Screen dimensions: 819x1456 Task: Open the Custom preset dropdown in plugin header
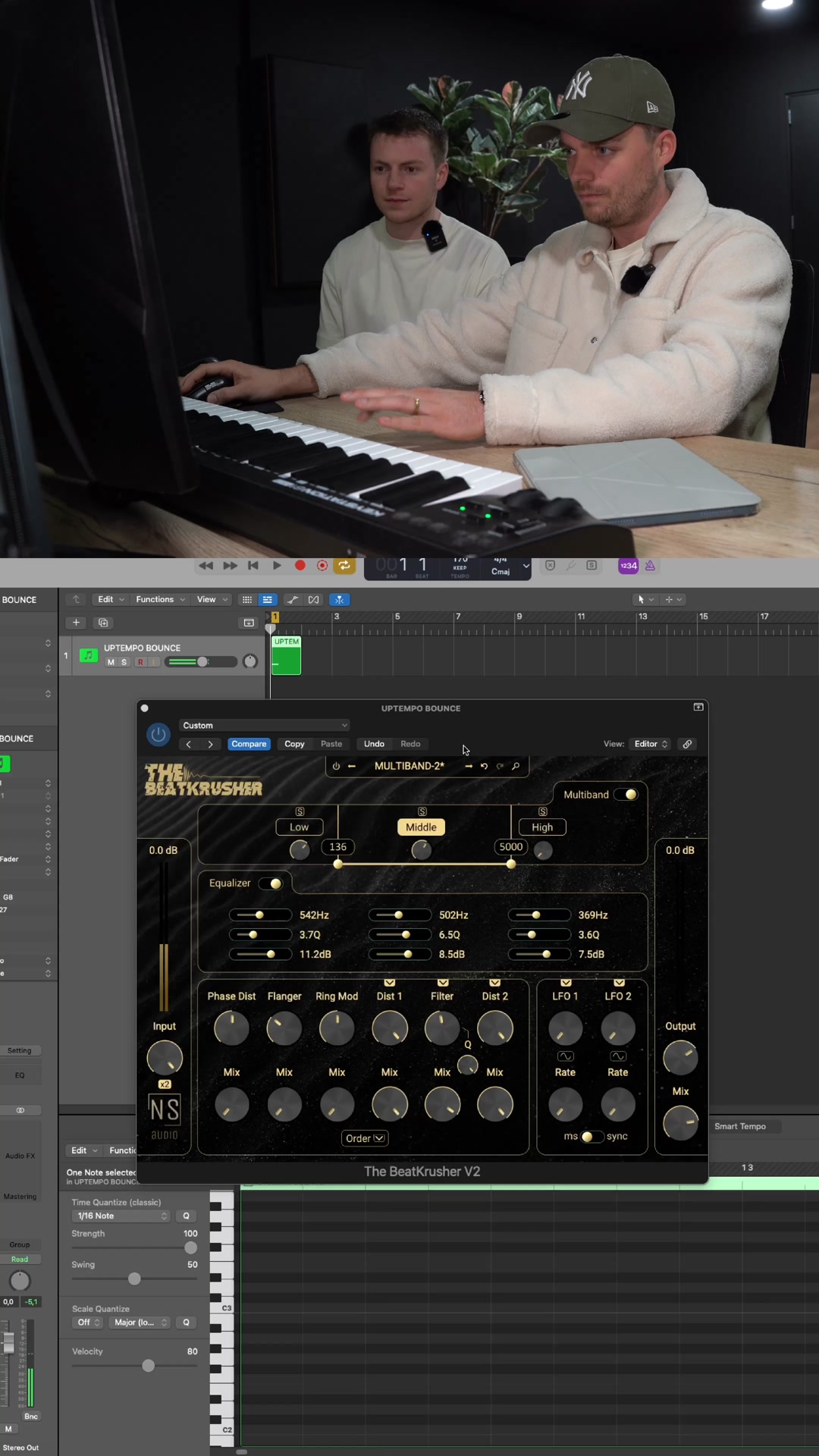(265, 726)
